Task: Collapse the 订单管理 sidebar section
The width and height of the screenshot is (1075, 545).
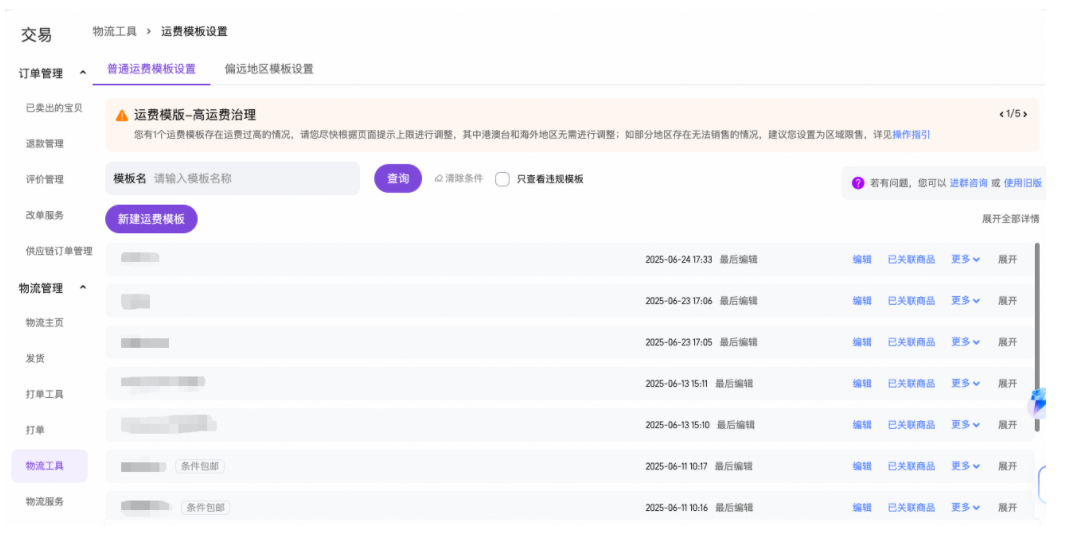Action: coord(83,73)
